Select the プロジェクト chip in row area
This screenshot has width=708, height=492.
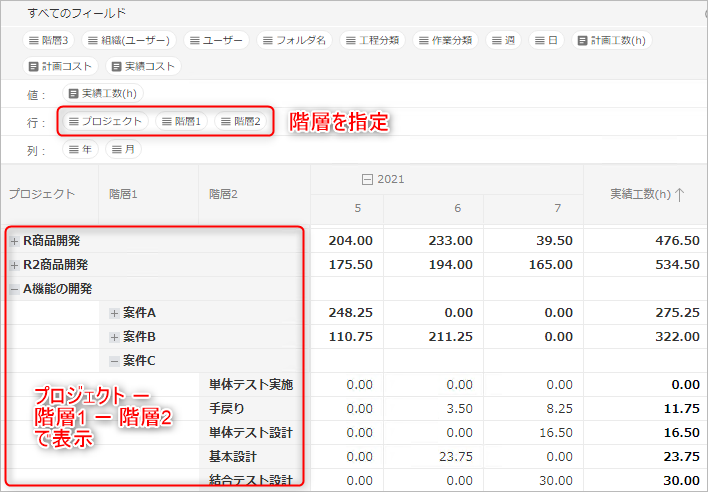coord(105,122)
